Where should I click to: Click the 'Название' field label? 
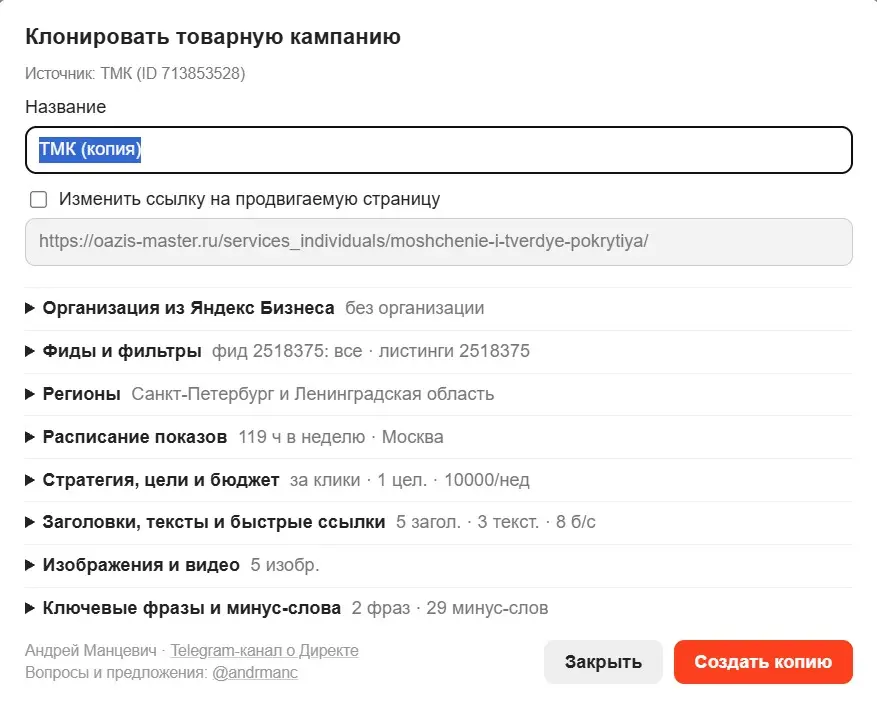point(65,107)
